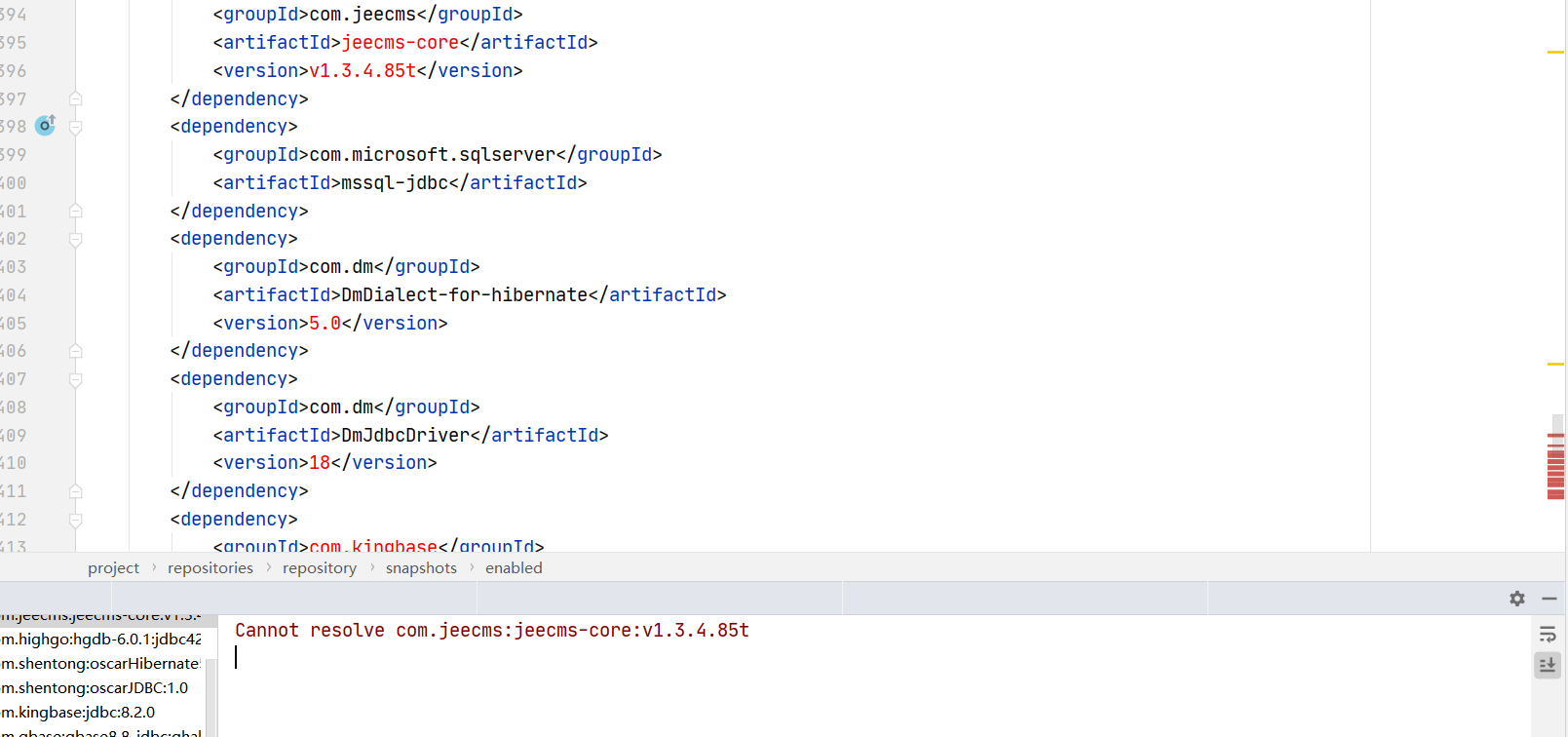Select the oscarJDBC:1.0 build tree entry
The width and height of the screenshot is (1568, 737).
[95, 688]
